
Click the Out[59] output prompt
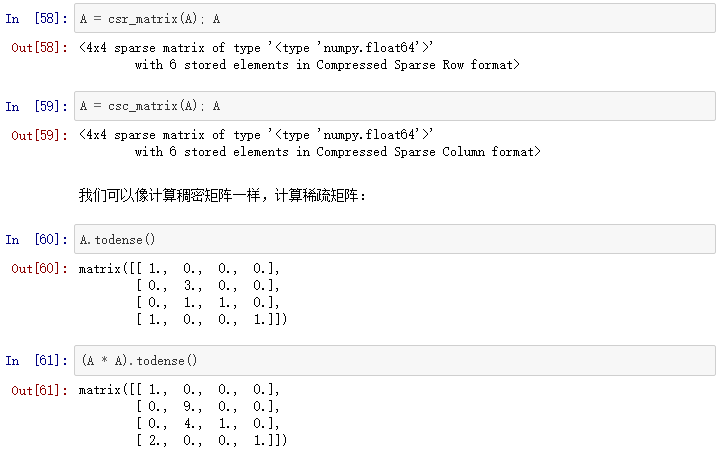[x=36, y=135]
